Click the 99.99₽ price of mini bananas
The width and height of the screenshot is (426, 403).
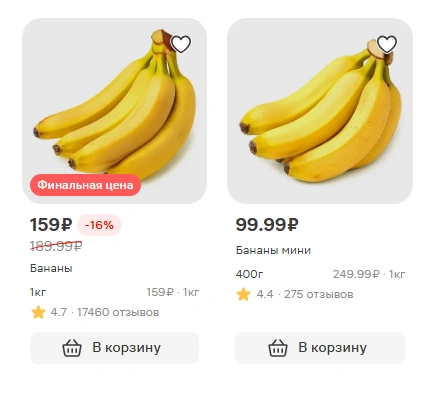click(x=267, y=224)
